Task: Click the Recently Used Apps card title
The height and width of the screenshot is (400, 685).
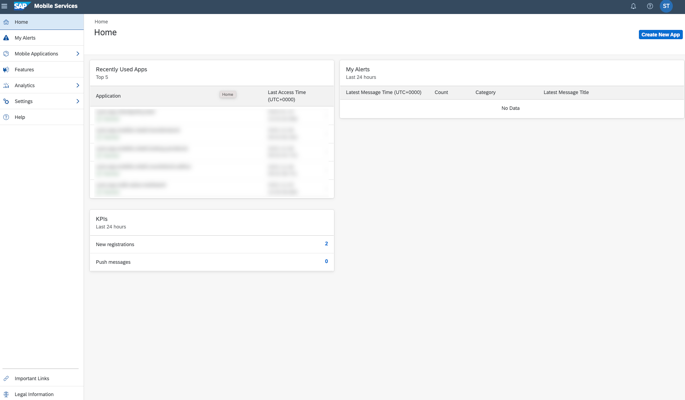Action: pos(121,69)
